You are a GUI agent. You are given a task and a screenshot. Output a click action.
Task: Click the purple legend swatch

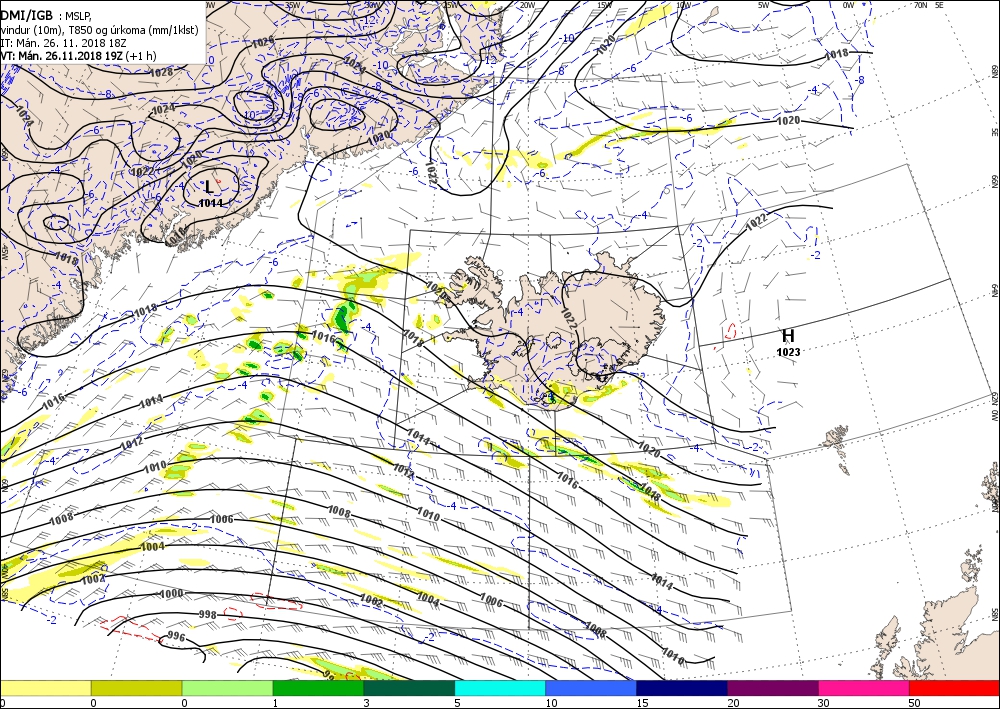[772, 688]
